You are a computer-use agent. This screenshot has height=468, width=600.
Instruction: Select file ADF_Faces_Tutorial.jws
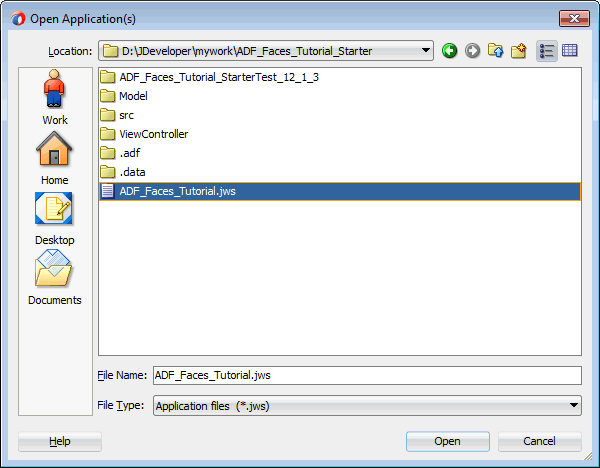pyautogui.click(x=340, y=191)
